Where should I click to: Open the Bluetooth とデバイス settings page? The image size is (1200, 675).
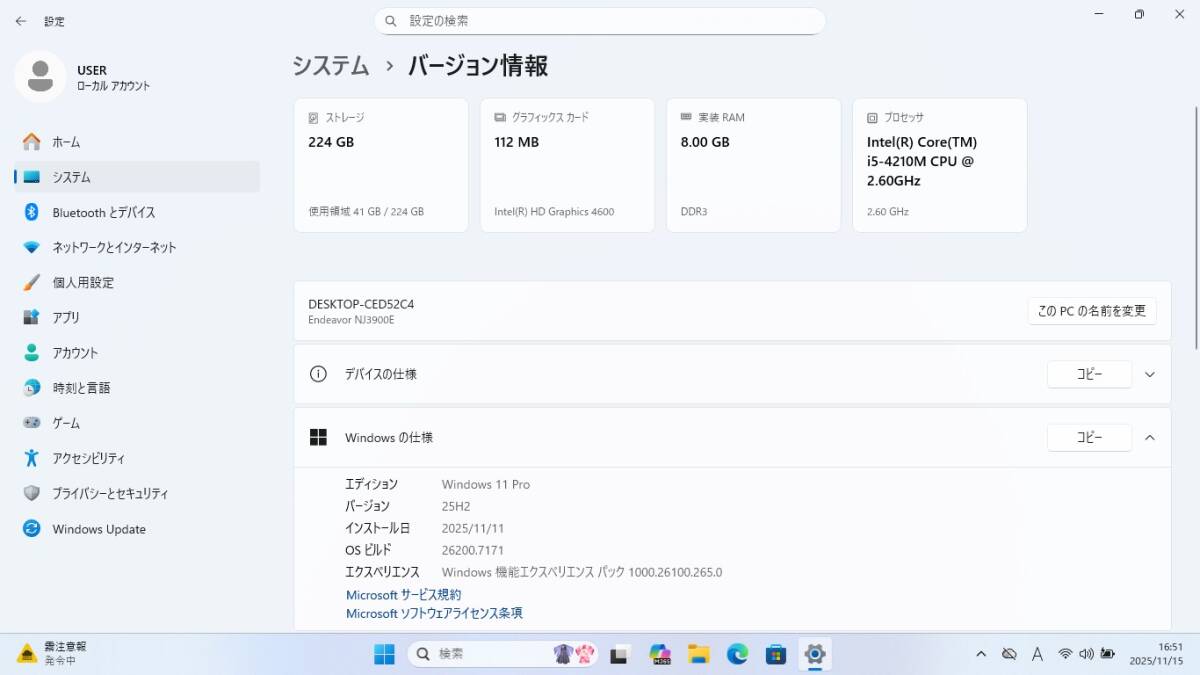point(103,212)
